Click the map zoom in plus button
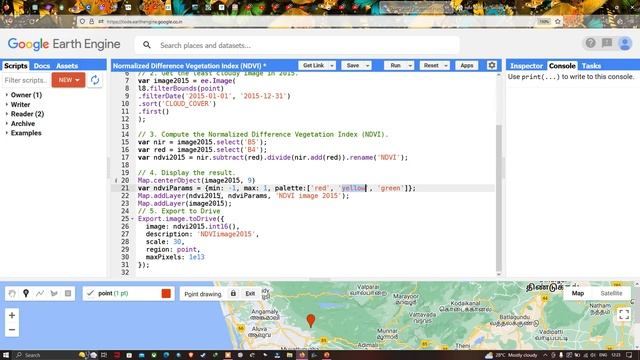The width and height of the screenshot is (640, 360). pos(12,315)
